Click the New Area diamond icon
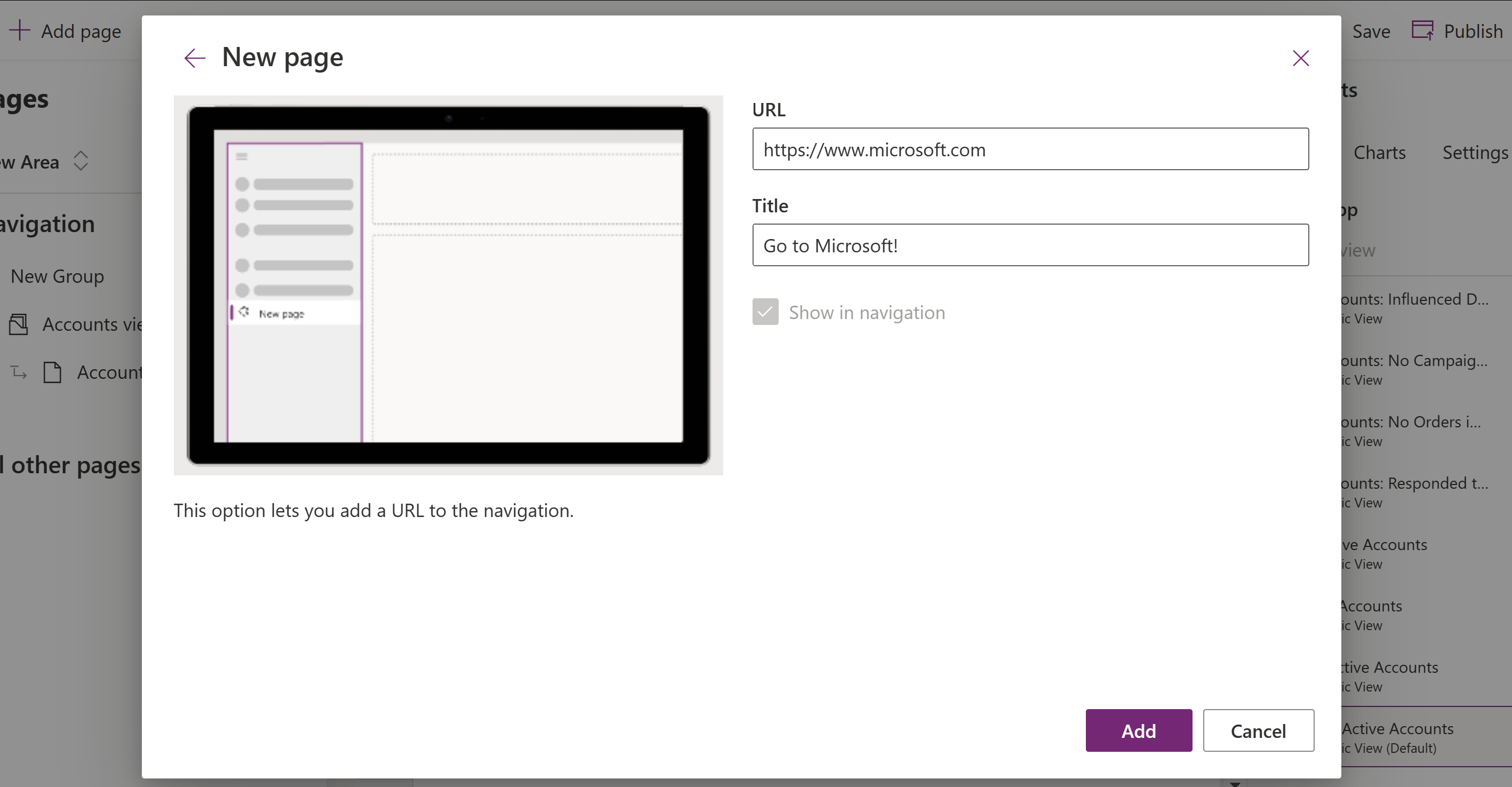1512x787 pixels. [79, 160]
